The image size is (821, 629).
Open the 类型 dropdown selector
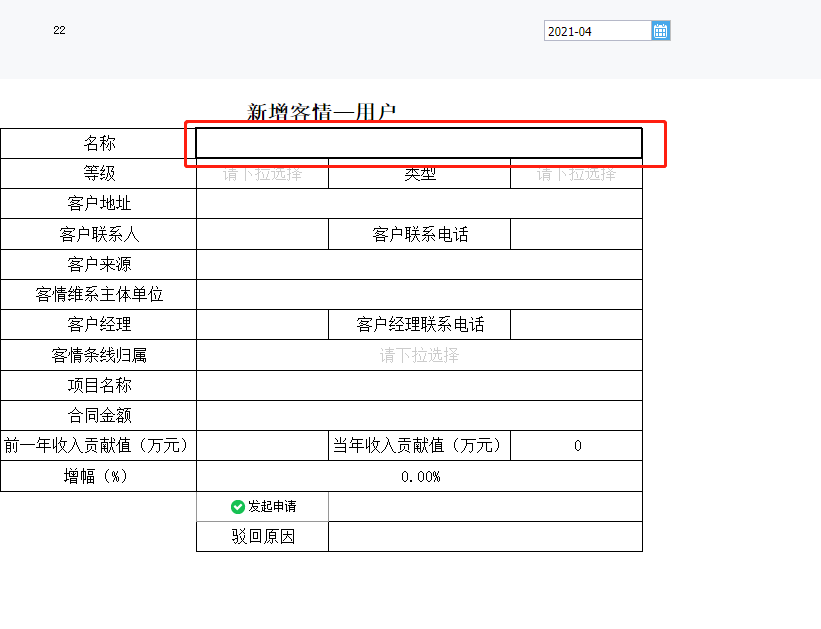click(x=576, y=174)
